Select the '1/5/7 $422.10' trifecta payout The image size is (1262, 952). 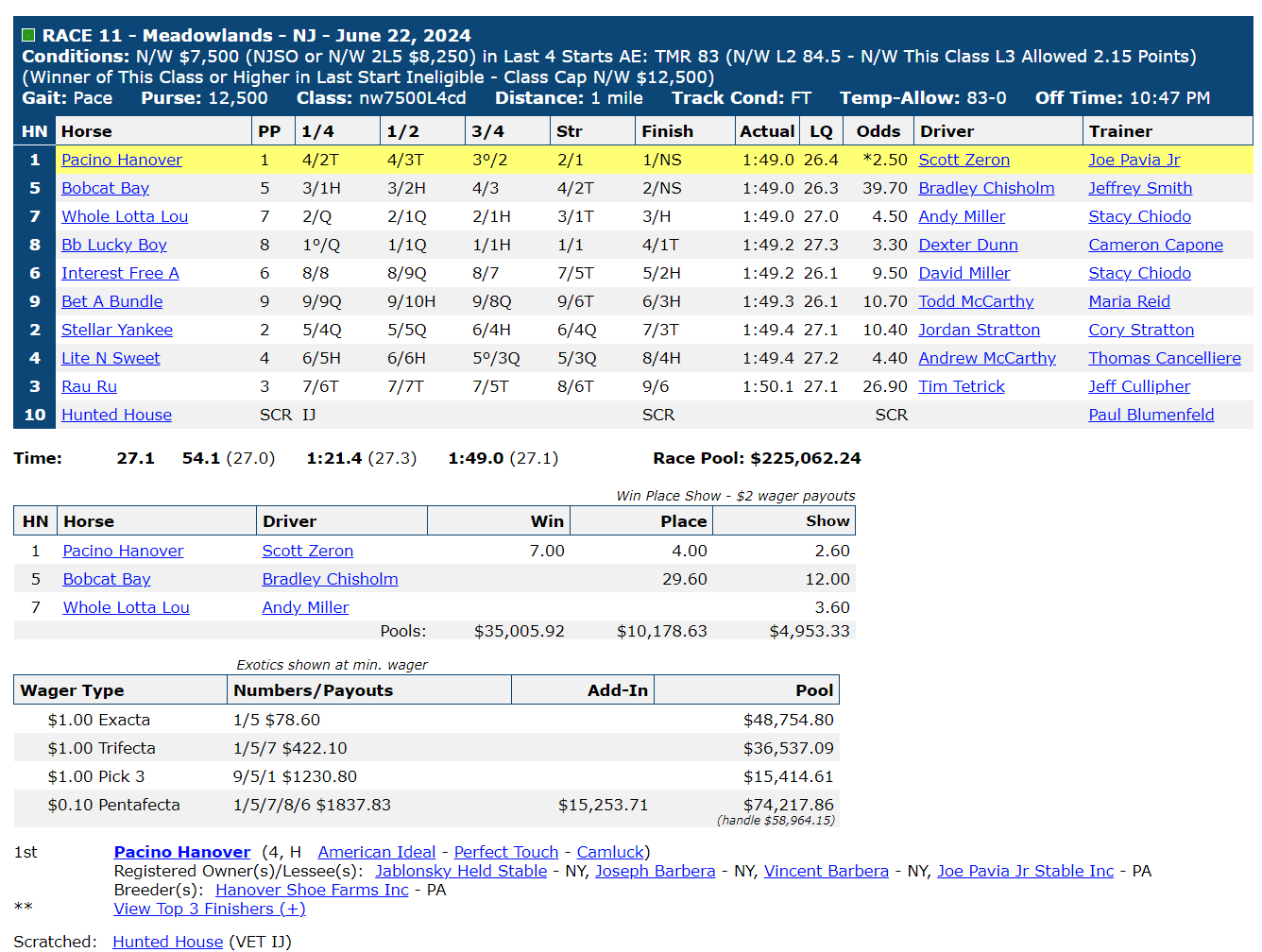click(290, 748)
